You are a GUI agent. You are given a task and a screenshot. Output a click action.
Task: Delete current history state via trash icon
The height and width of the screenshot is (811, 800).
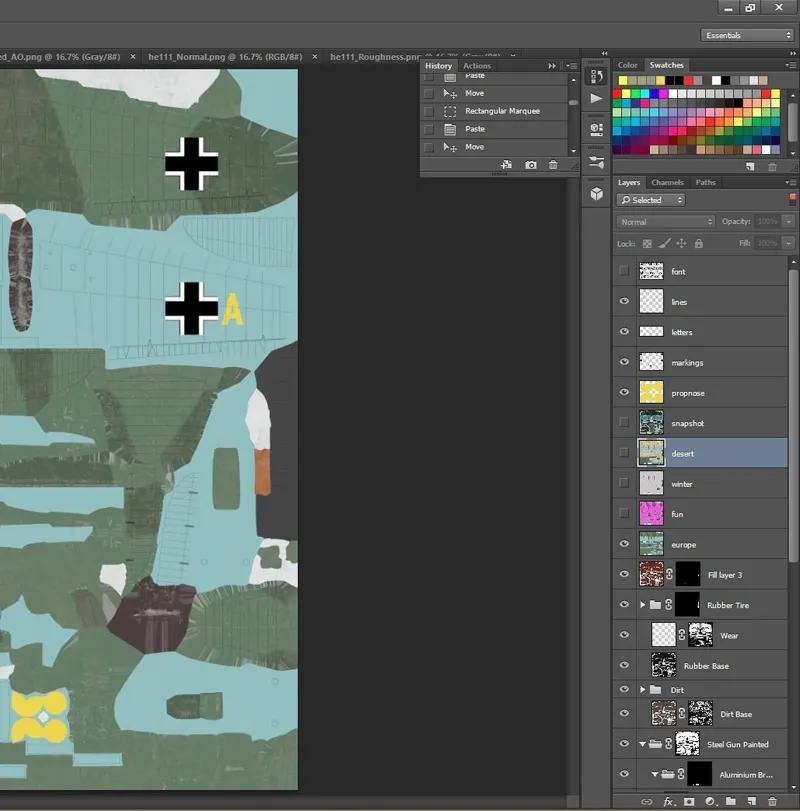[x=553, y=165]
